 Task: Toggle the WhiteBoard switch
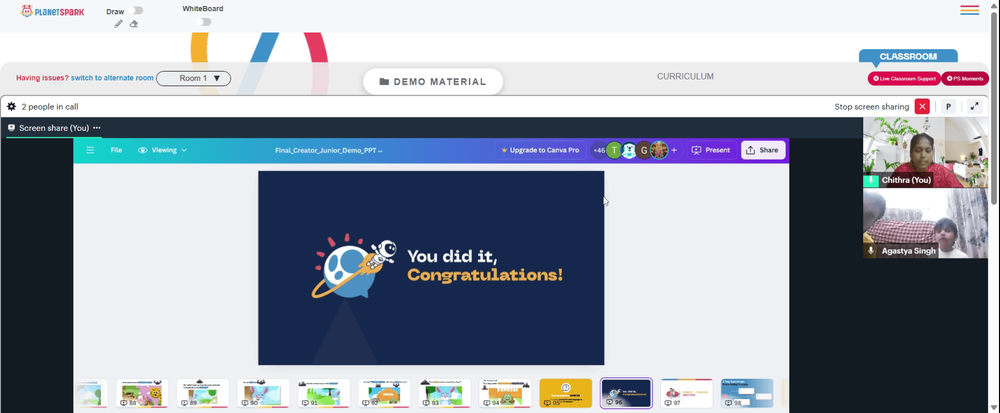click(203, 22)
